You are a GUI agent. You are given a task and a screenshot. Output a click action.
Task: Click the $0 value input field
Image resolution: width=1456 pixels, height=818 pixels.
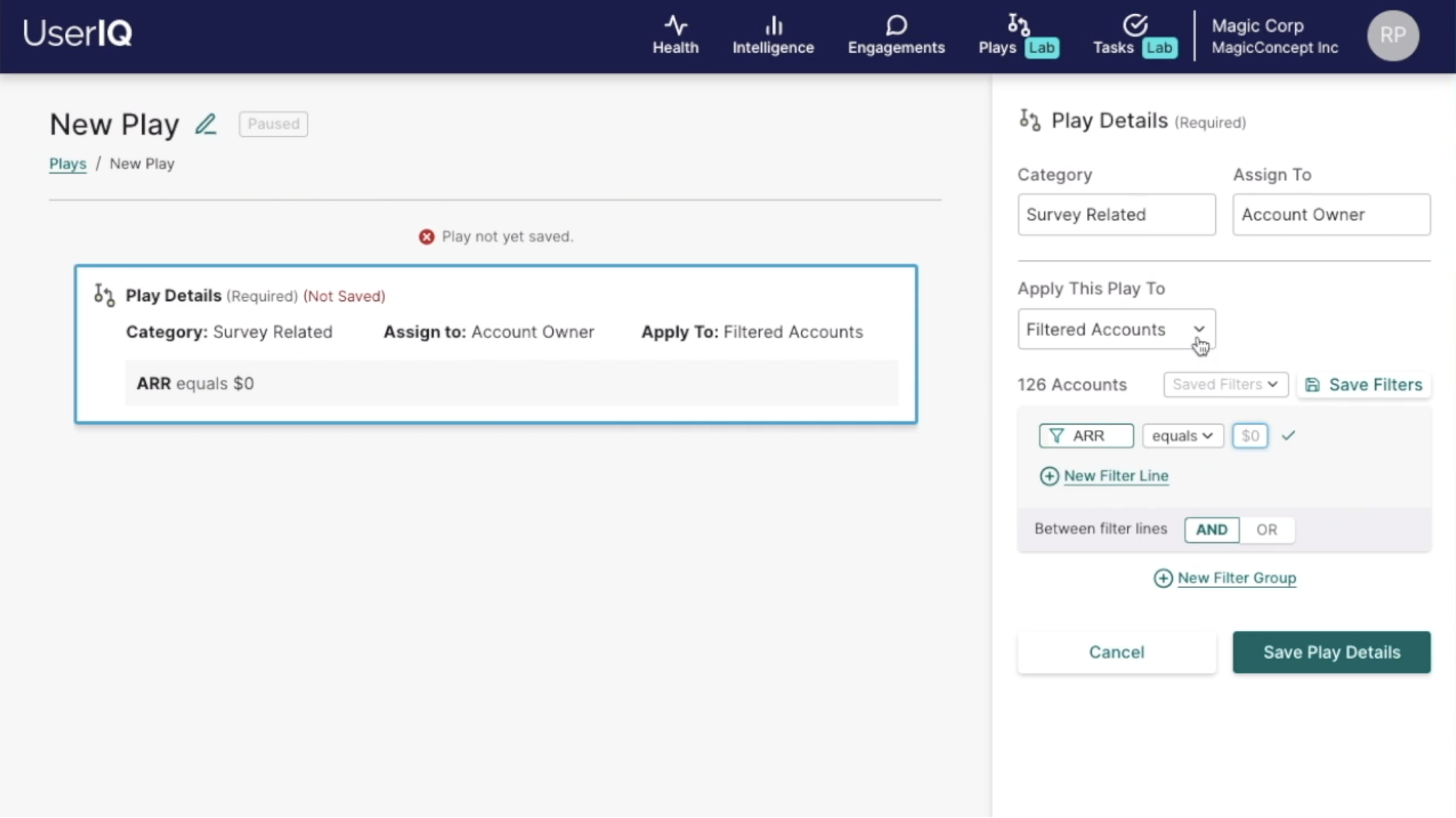(1250, 436)
